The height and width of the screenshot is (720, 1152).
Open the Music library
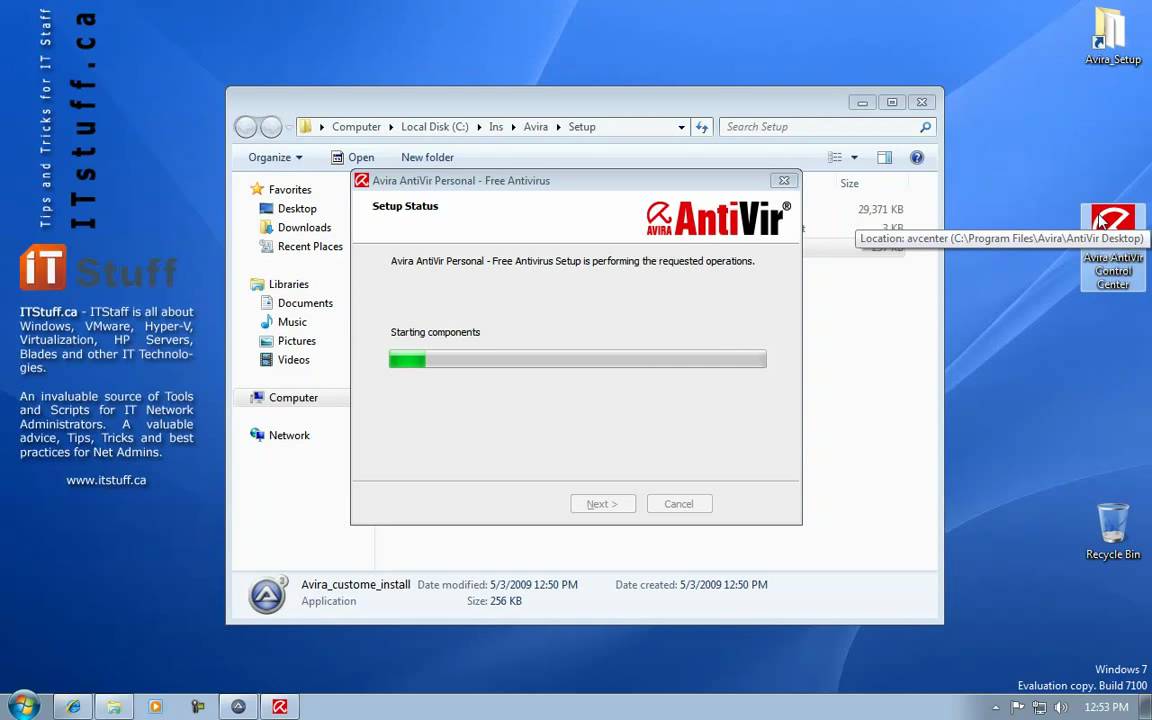pyautogui.click(x=292, y=323)
